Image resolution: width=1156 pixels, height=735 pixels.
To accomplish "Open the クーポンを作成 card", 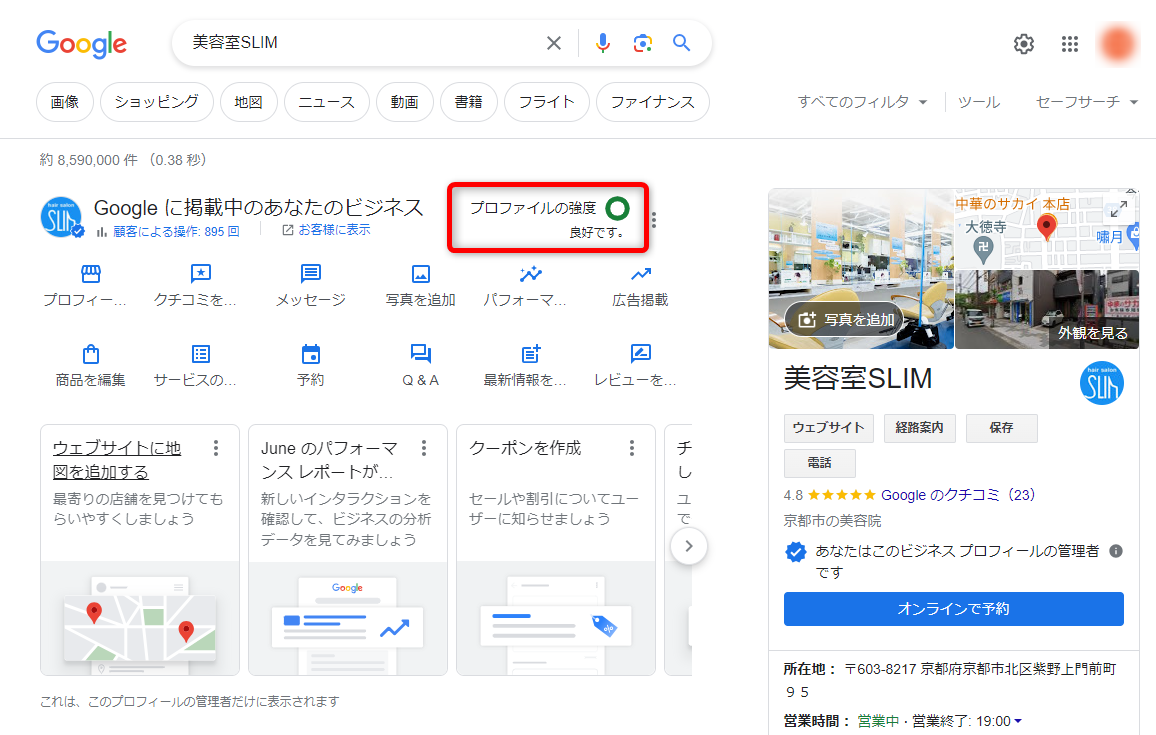I will point(556,550).
